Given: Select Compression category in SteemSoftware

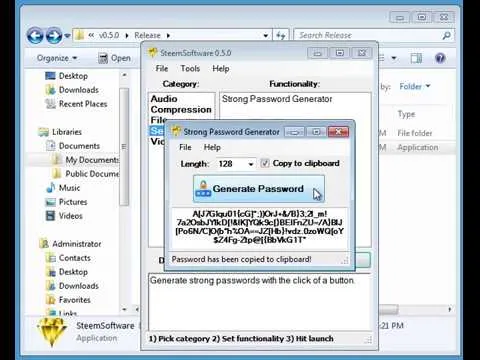Looking at the screenshot, I should (181, 110).
